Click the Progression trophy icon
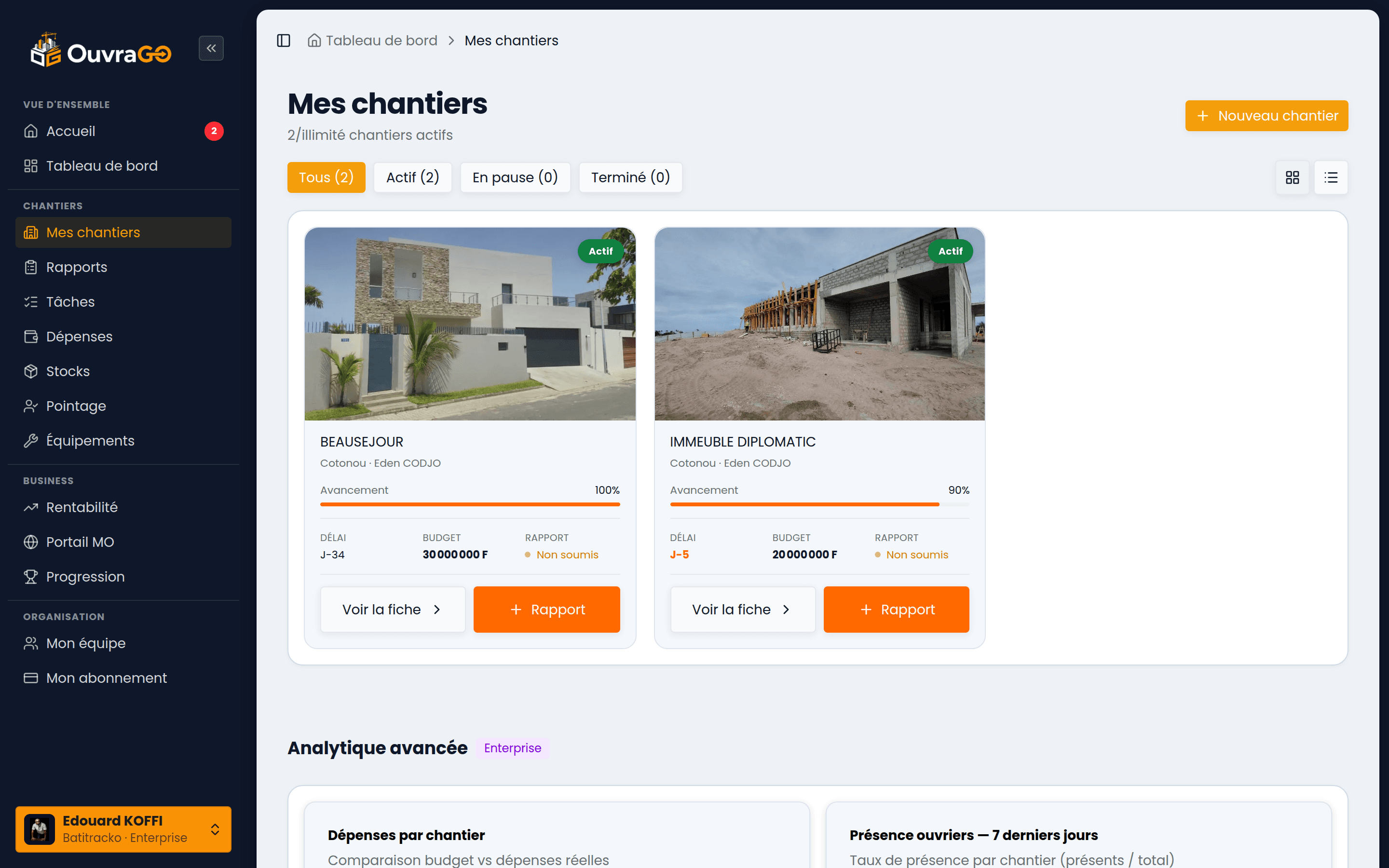The width and height of the screenshot is (1389, 868). [31, 577]
